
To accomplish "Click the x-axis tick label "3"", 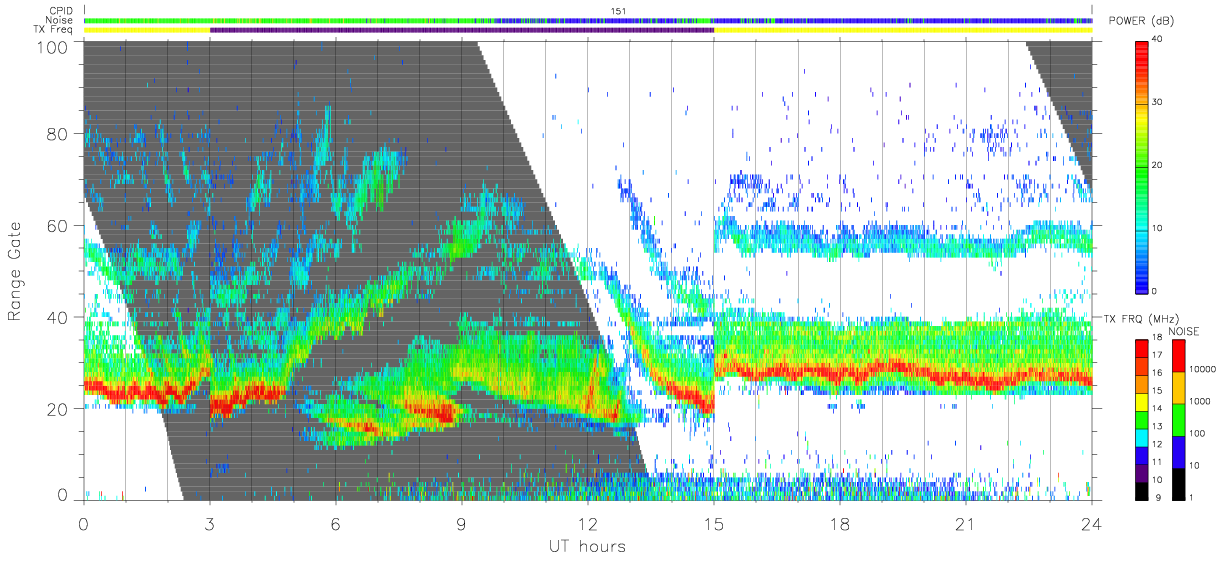I will [x=210, y=524].
